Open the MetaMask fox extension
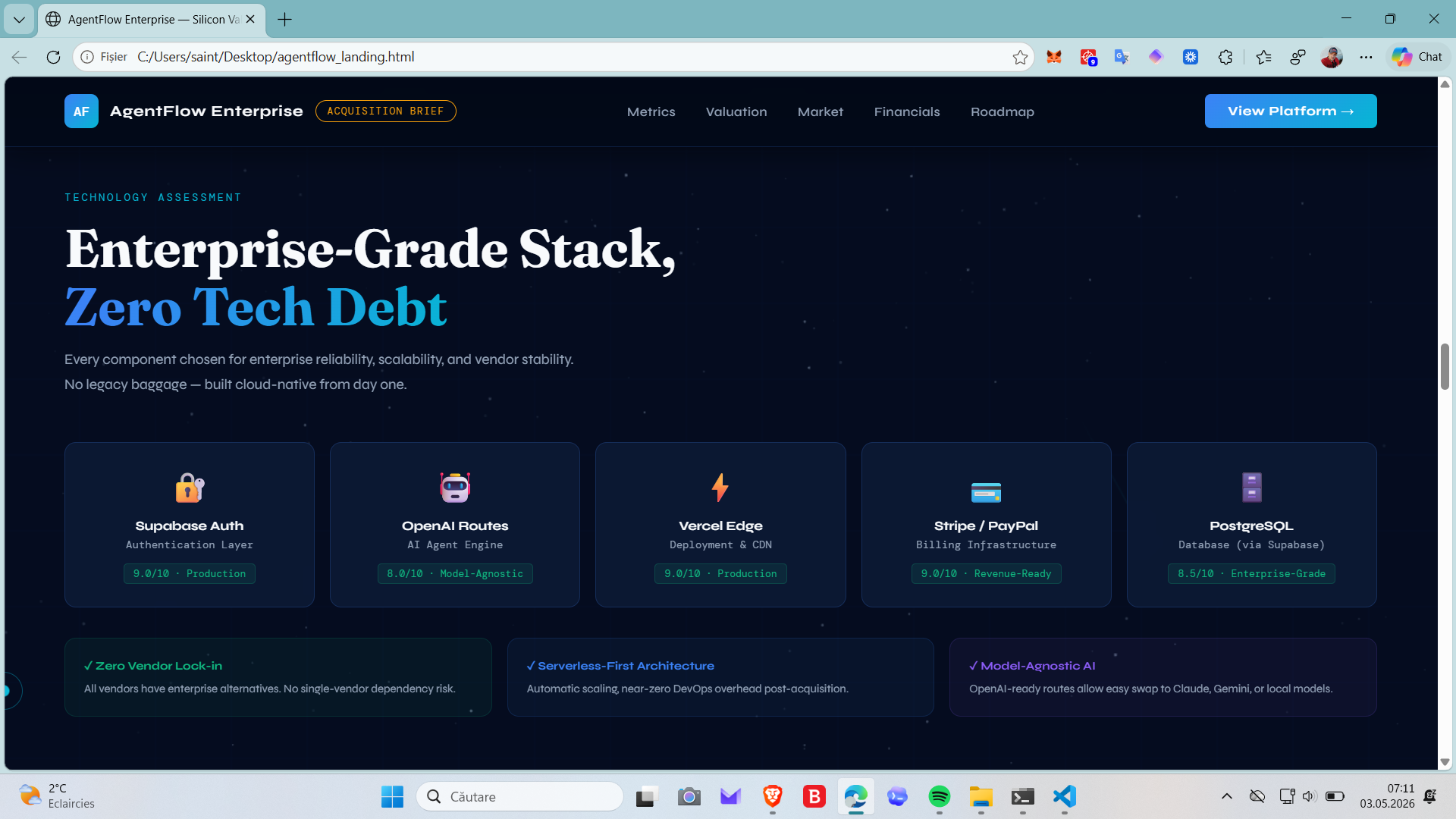The width and height of the screenshot is (1456, 819). pos(1054,57)
